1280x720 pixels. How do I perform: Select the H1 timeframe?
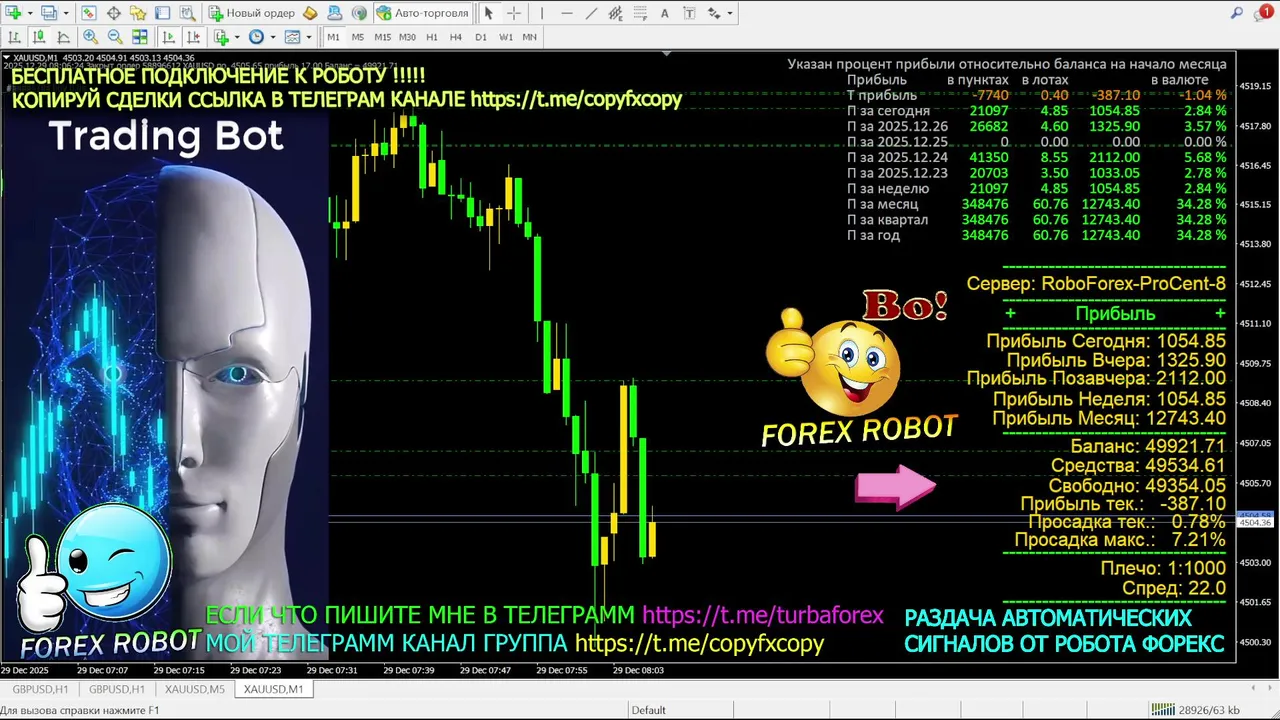pos(432,37)
